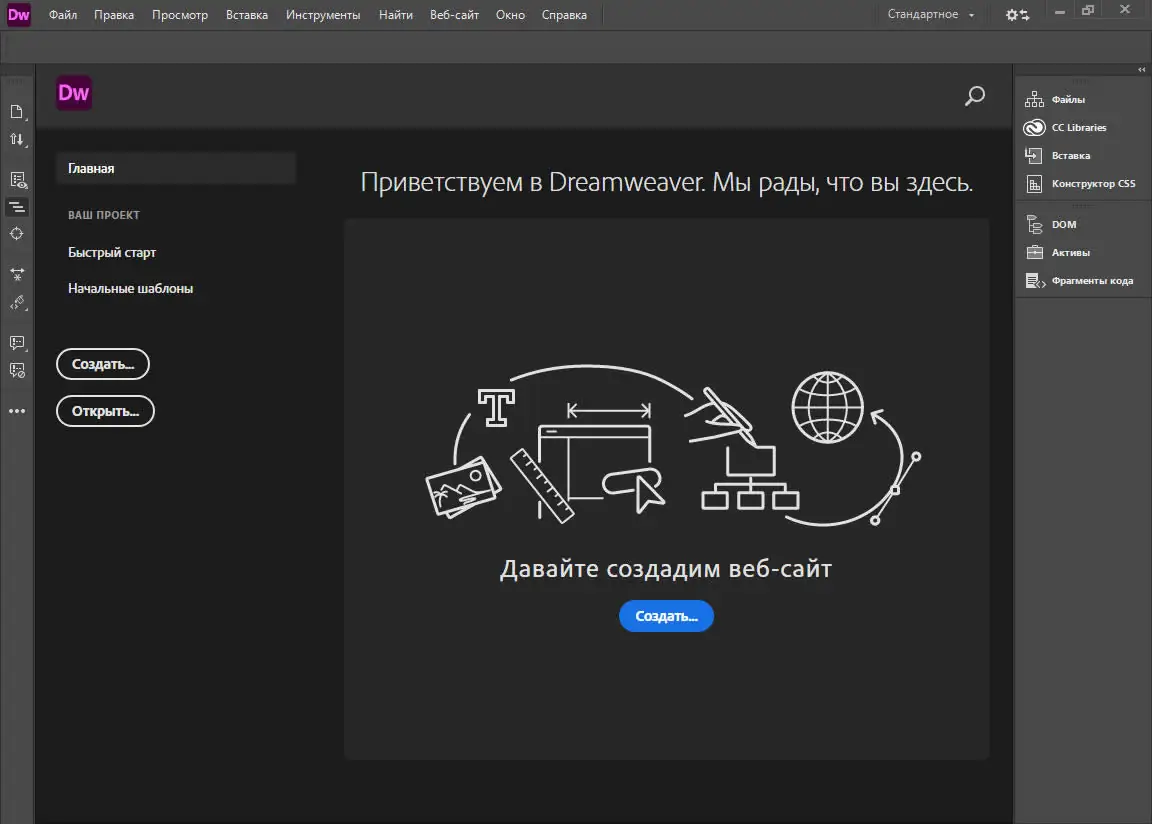
Task: Open the Окно menu
Action: [x=510, y=14]
